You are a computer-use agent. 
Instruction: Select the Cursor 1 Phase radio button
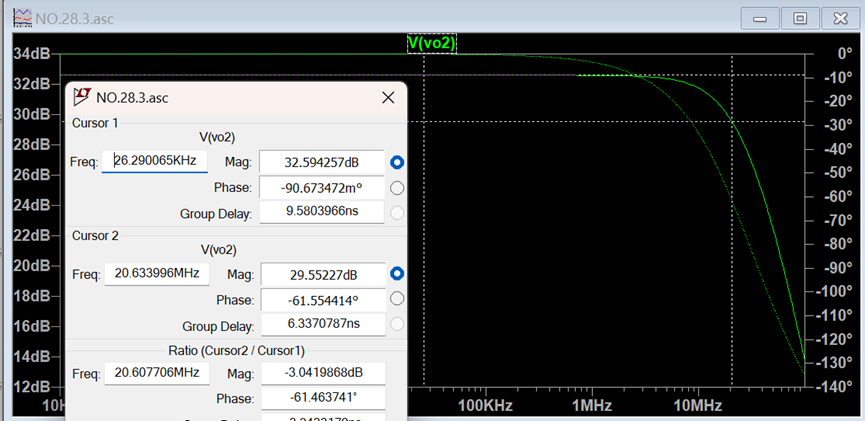(x=397, y=187)
